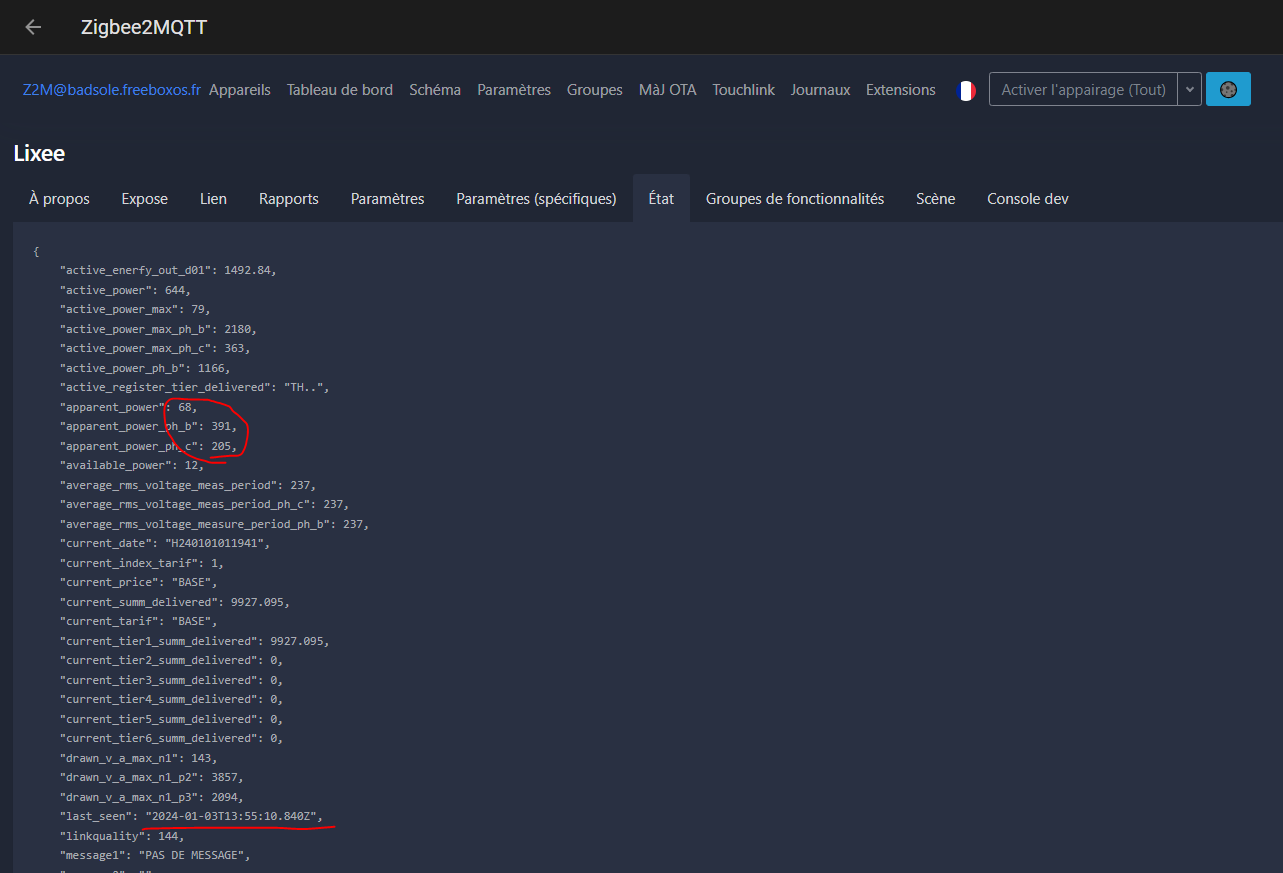Switch to Paramètres (spécifiques) tab

(x=536, y=198)
